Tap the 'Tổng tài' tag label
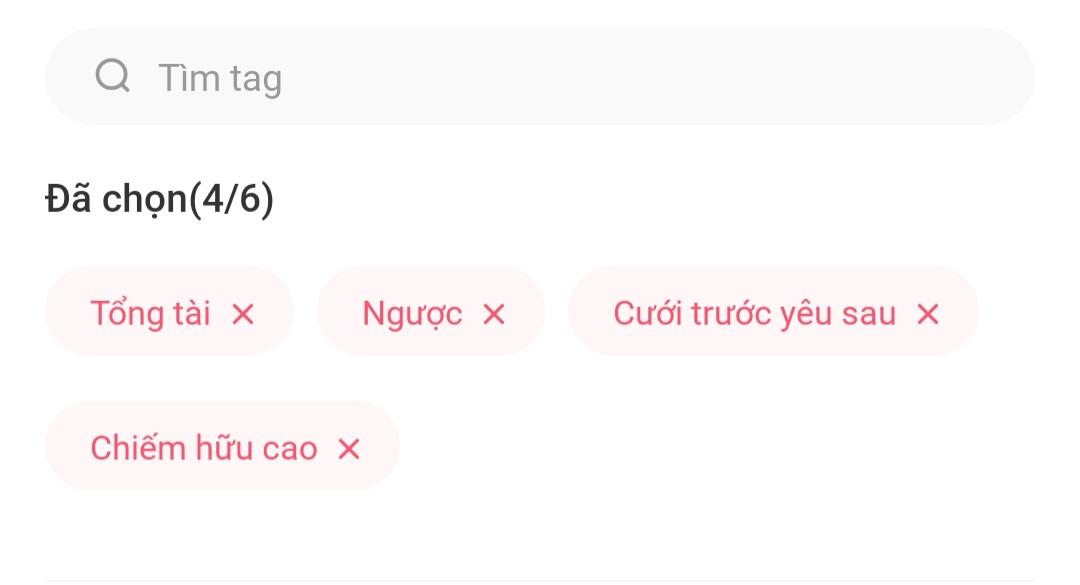1080x585 pixels. [x=151, y=314]
